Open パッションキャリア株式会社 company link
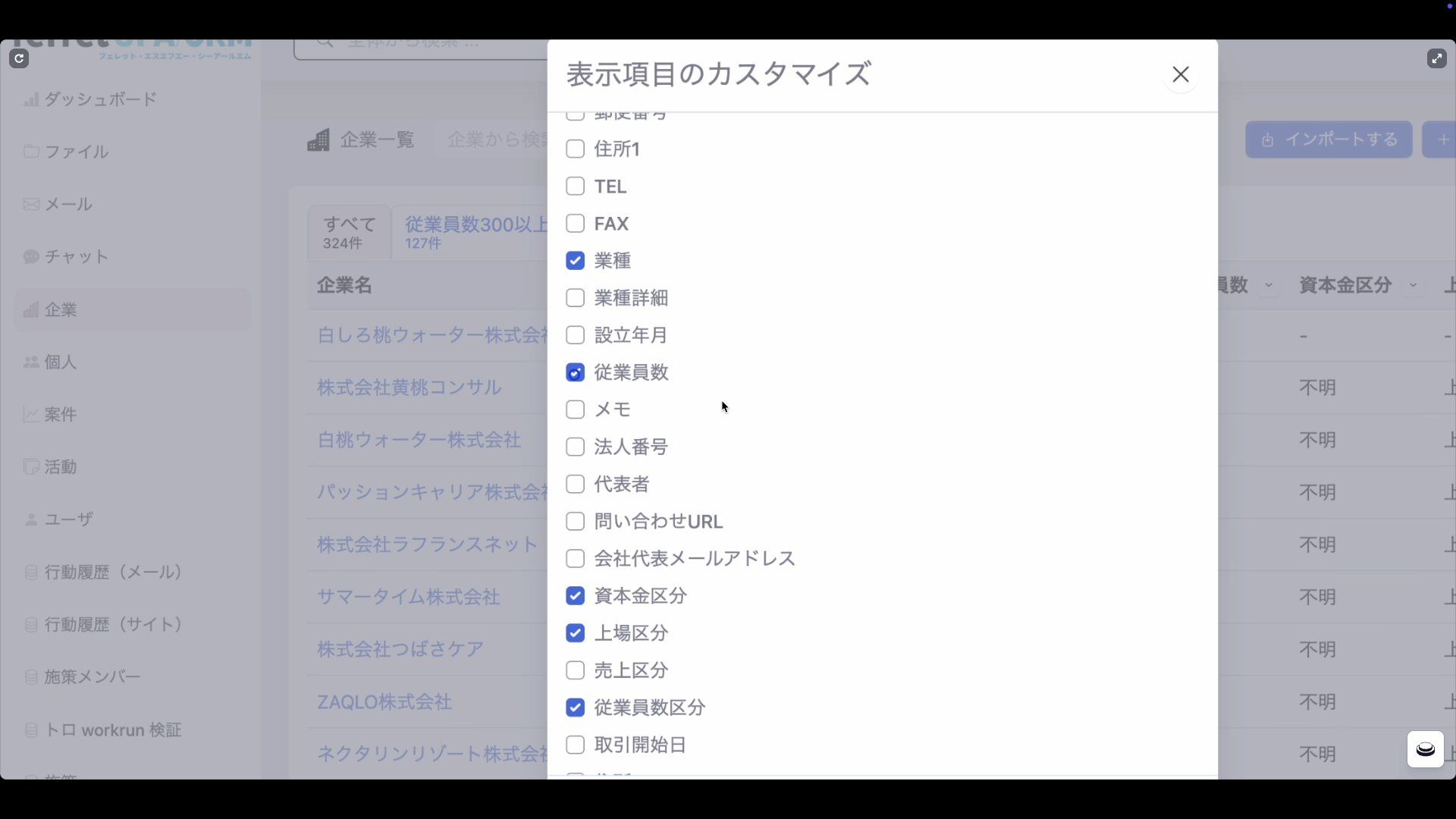This screenshot has width=1456, height=819. point(432,492)
